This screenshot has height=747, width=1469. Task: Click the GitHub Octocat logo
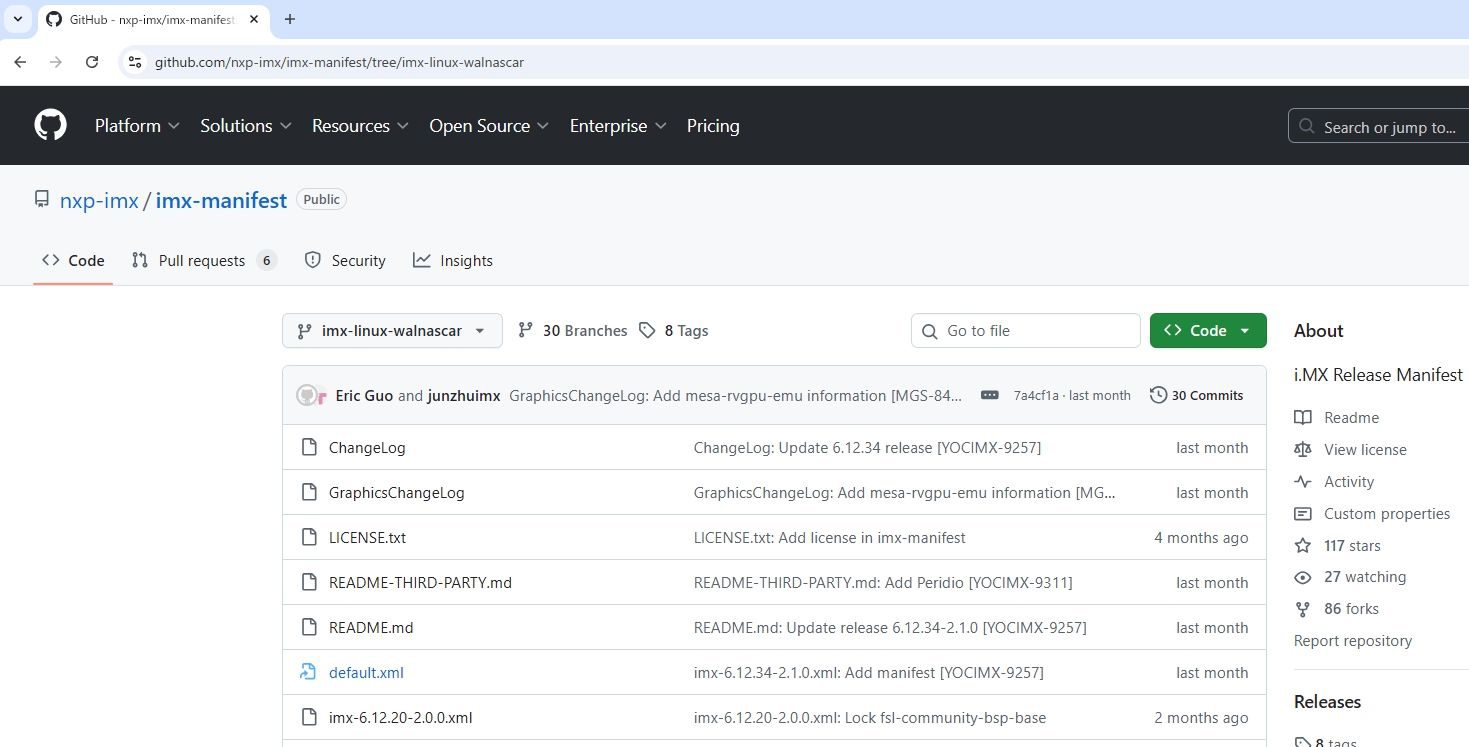50,125
